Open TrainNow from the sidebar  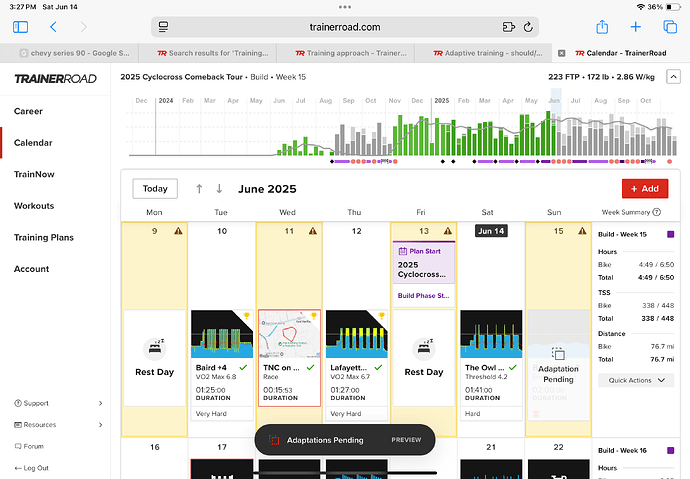(34, 174)
